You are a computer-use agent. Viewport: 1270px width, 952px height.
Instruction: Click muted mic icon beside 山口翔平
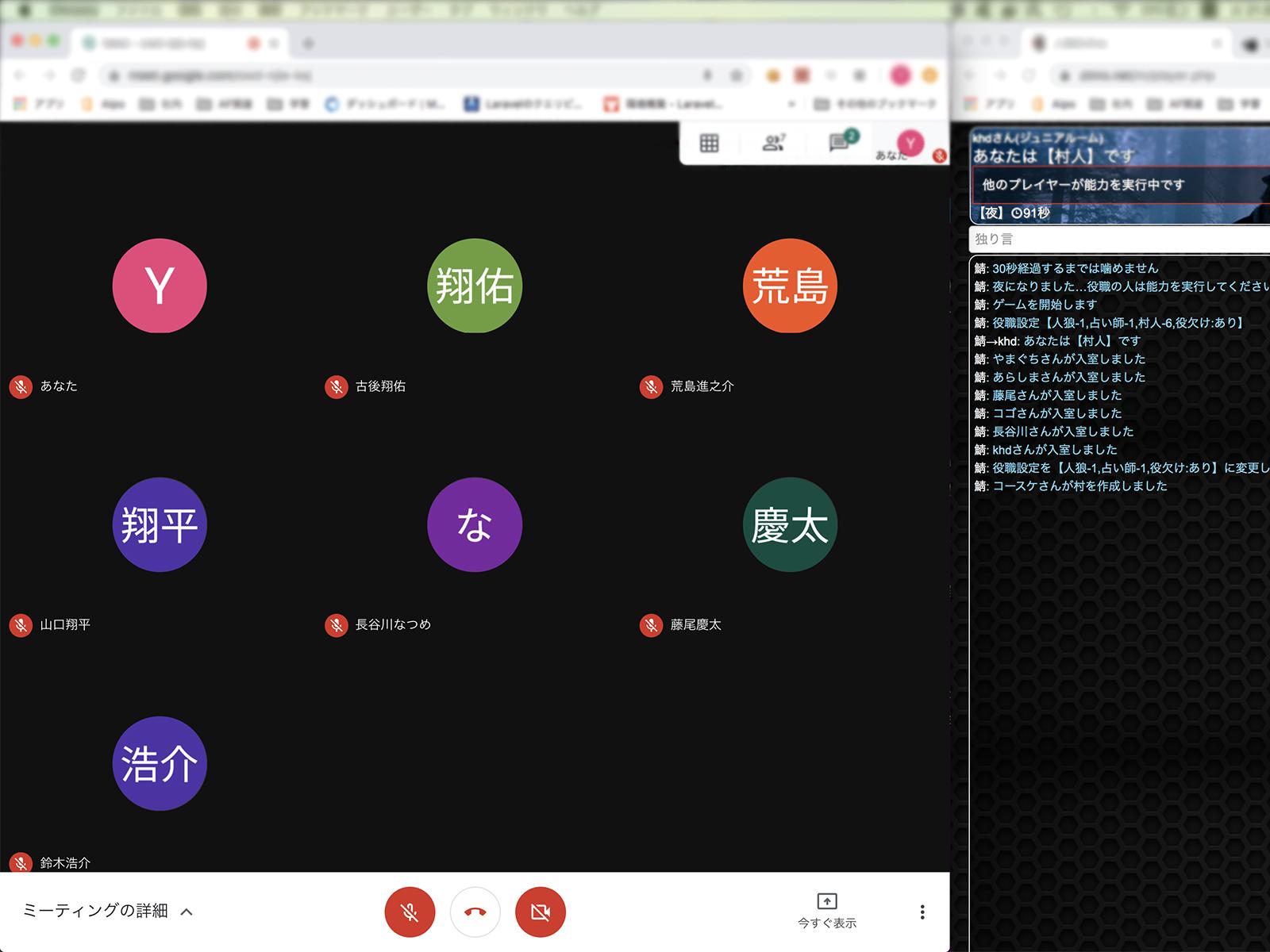[x=21, y=625]
